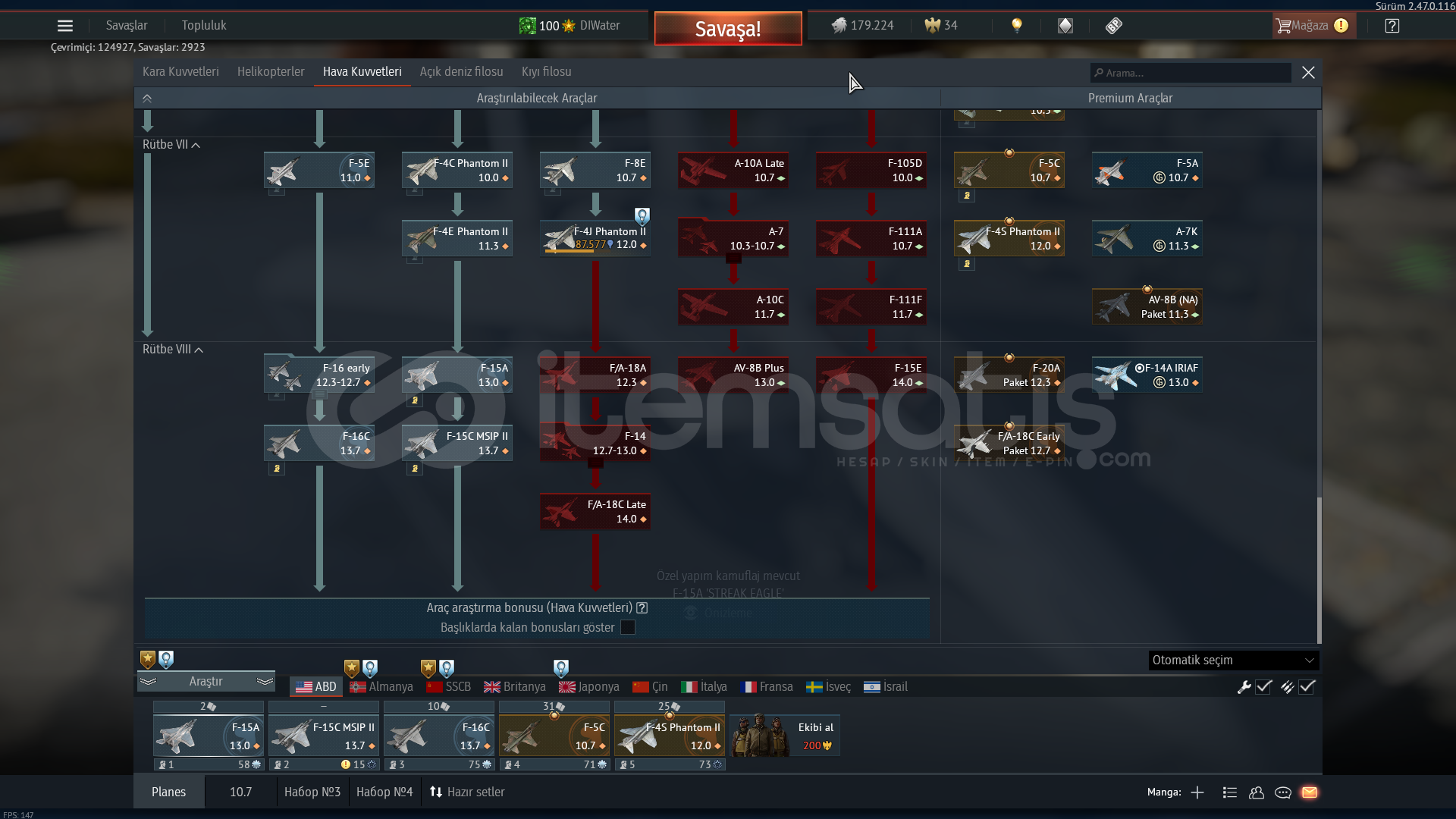Open the help question mark icon
Screen dimensions: 1456x819
(x=1392, y=26)
